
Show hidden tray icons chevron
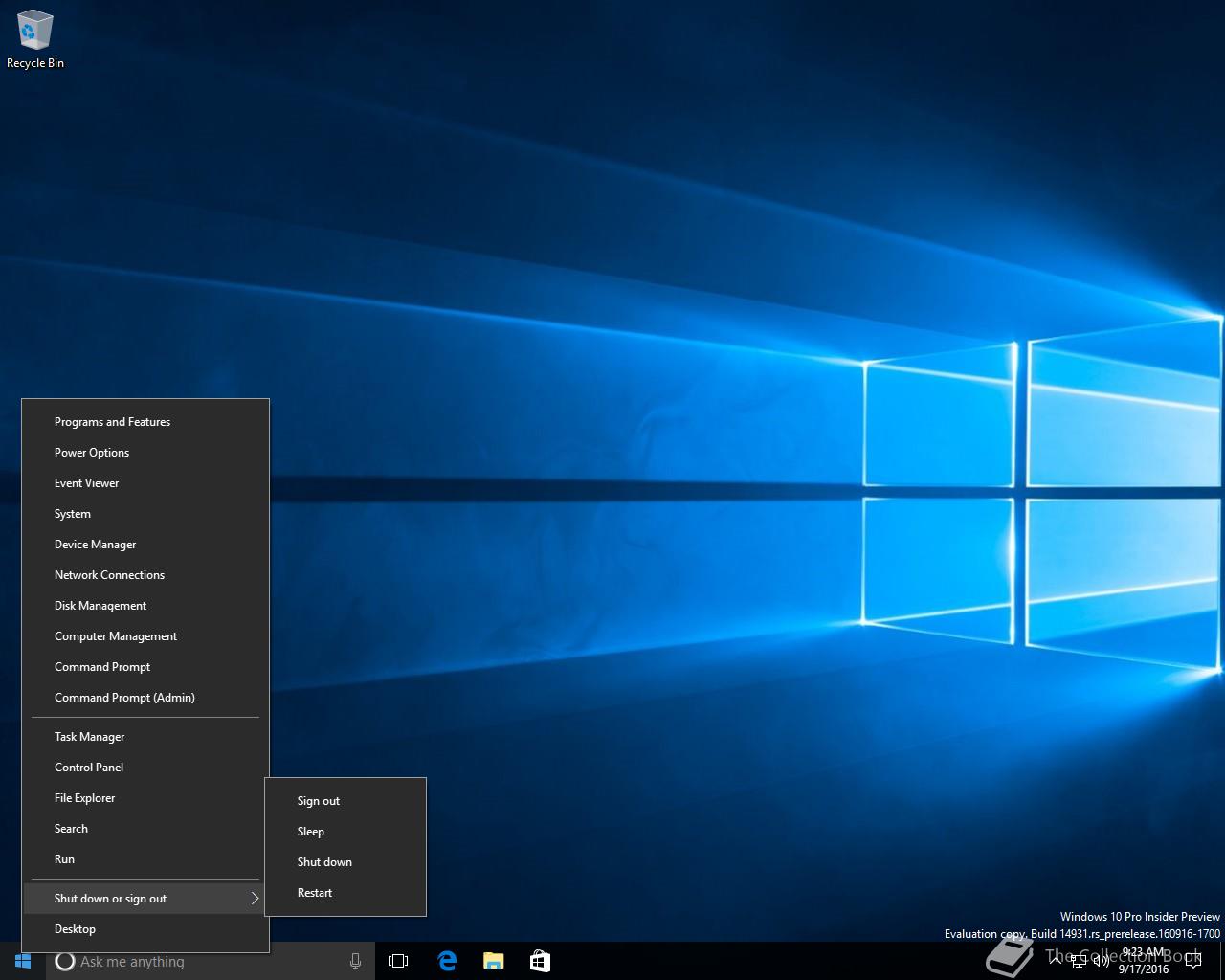pos(1056,961)
